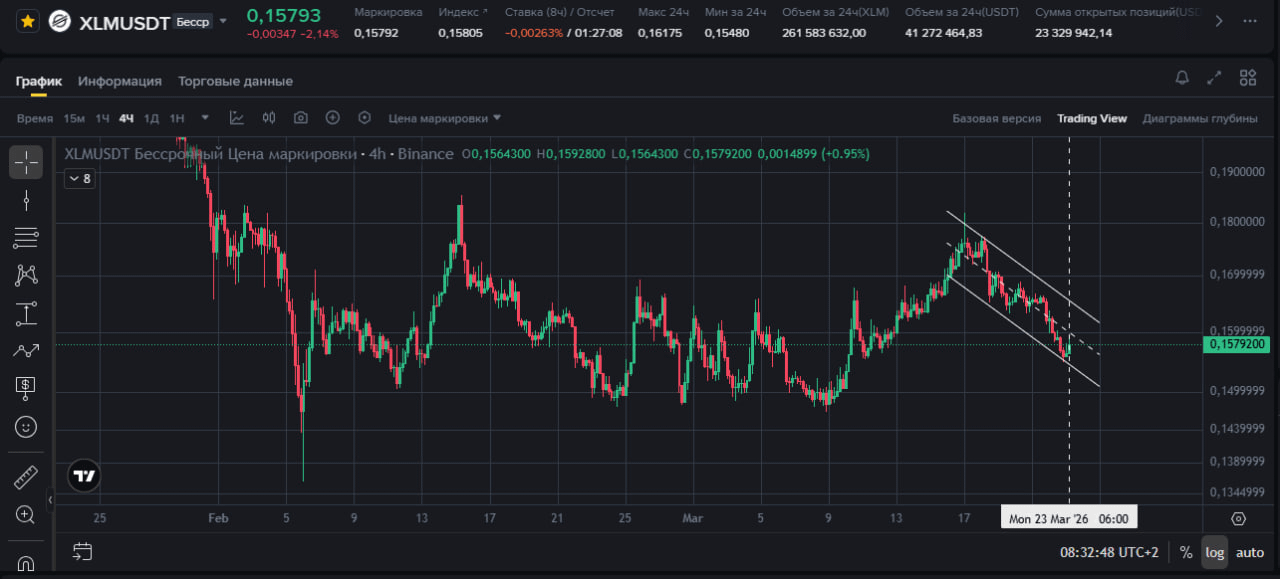Toggle auto scale mode
This screenshot has height=579, width=1280.
click(1250, 552)
